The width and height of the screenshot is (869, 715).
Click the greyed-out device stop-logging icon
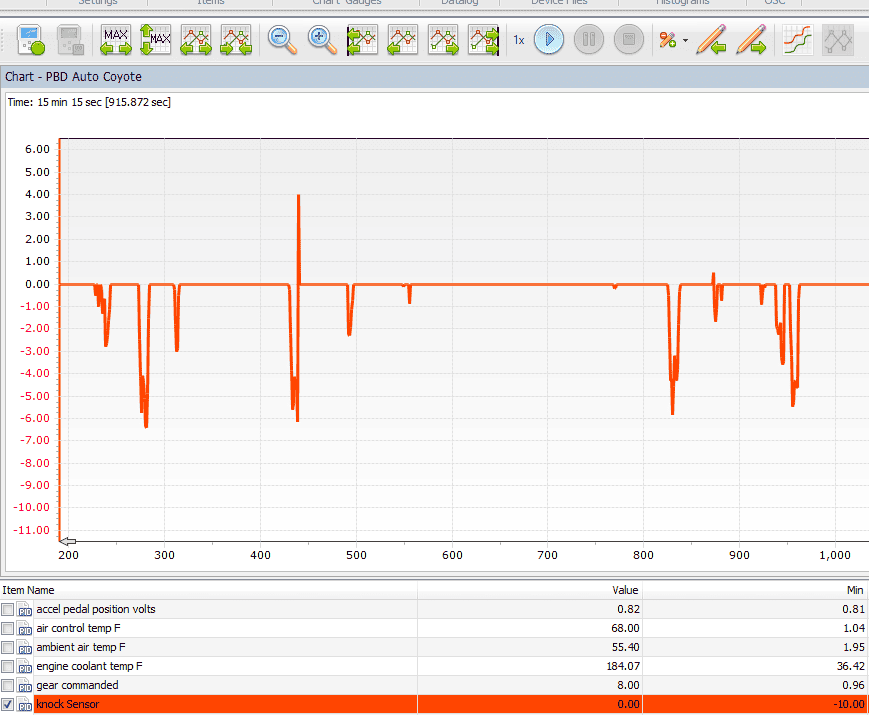pyautogui.click(x=70, y=40)
